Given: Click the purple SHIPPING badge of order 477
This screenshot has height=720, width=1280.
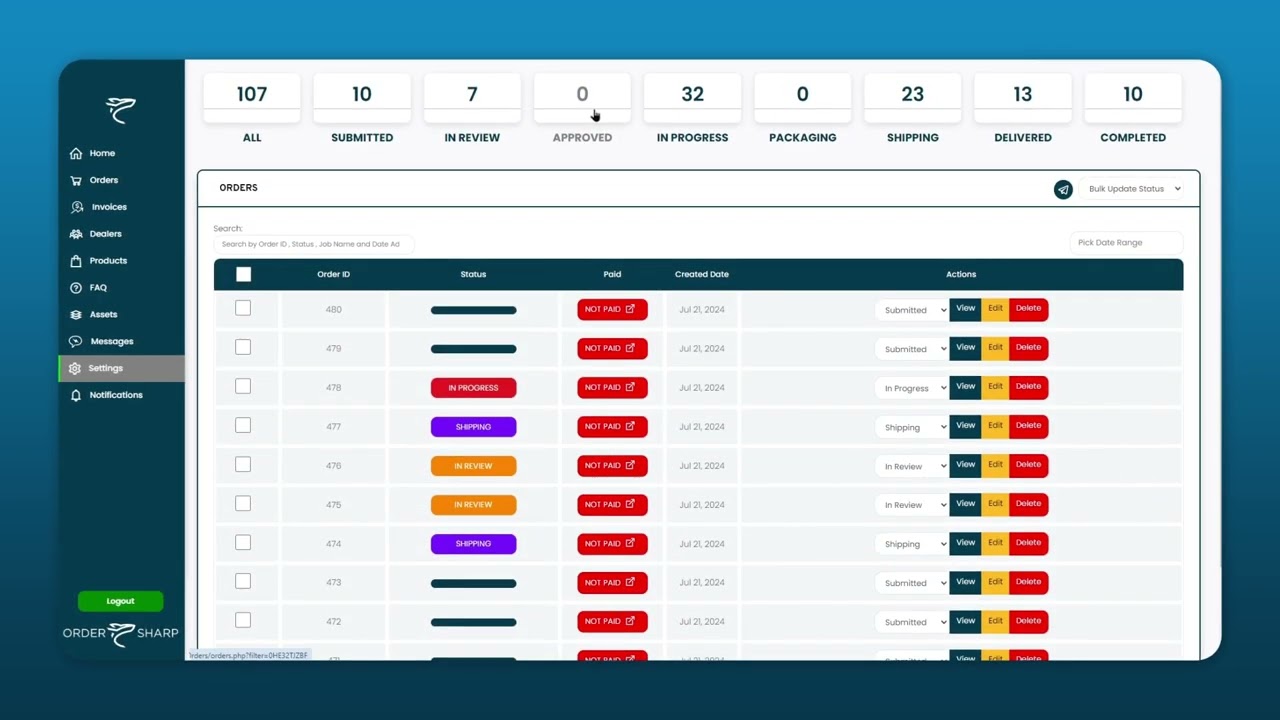Looking at the screenshot, I should pos(473,427).
